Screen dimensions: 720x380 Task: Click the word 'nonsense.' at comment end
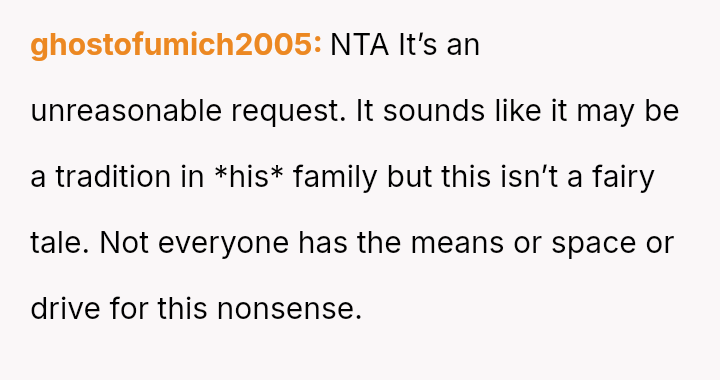point(290,308)
